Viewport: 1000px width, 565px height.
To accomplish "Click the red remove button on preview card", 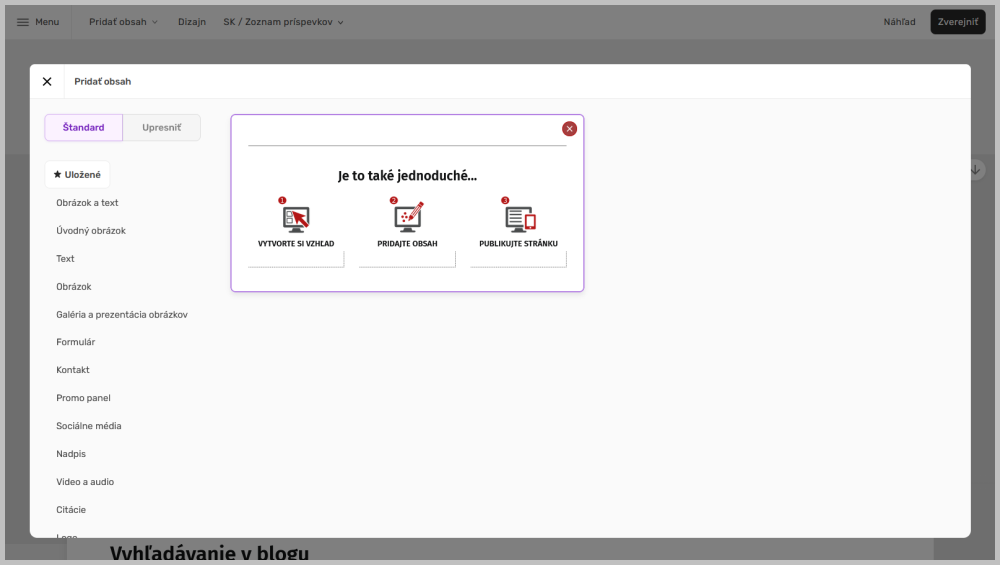I will 569,129.
